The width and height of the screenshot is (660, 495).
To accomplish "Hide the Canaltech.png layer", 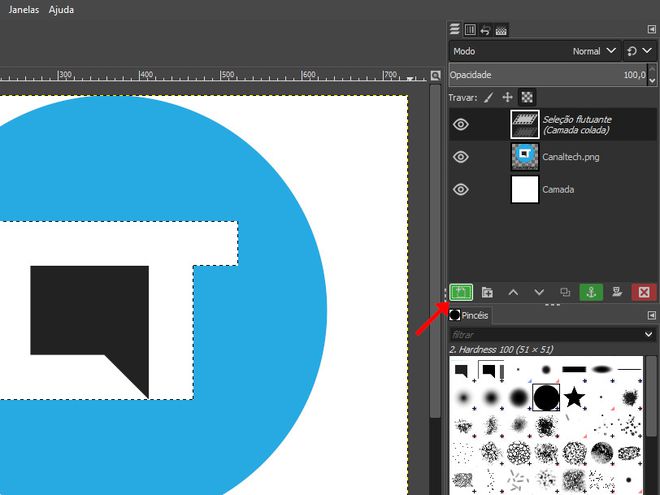I will coord(461,157).
